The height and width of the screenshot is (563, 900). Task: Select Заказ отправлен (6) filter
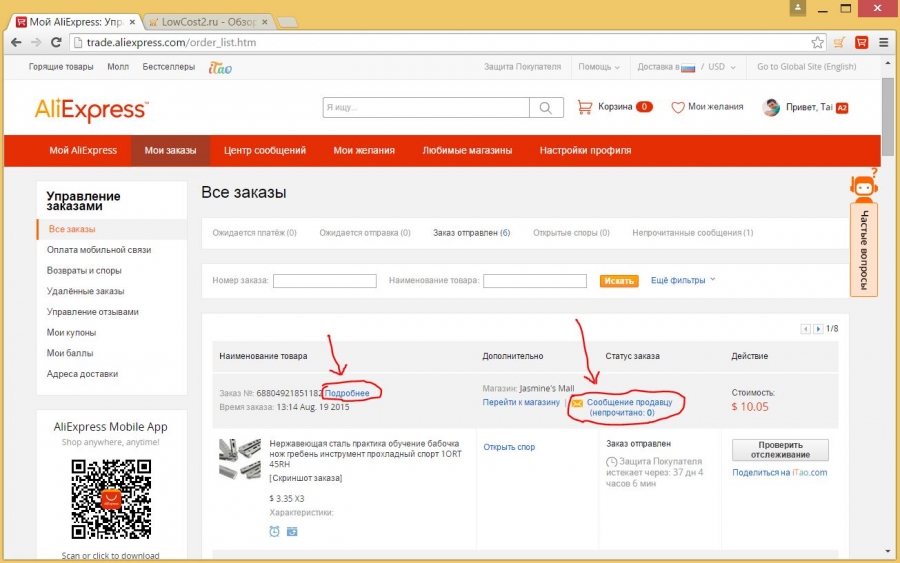[471, 233]
